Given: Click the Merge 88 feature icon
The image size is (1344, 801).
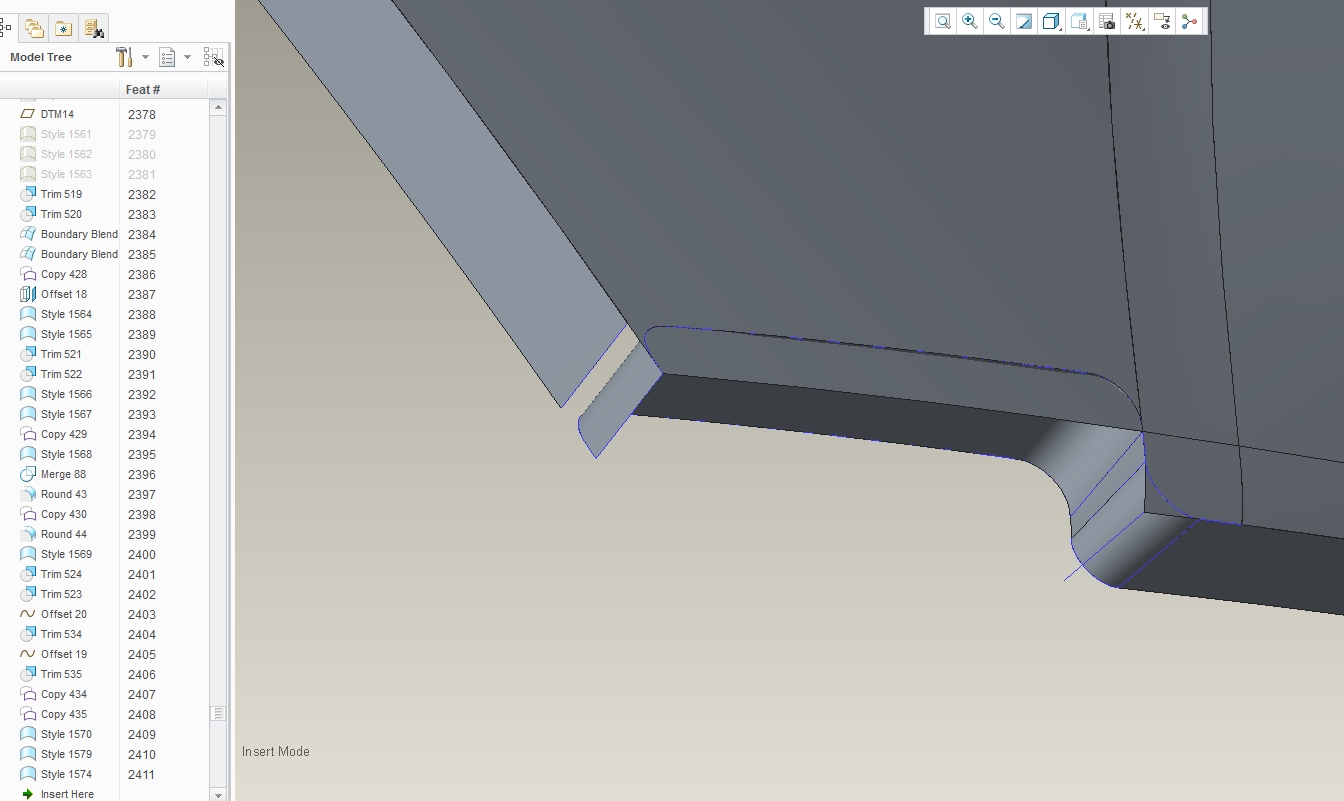Looking at the screenshot, I should tap(28, 474).
